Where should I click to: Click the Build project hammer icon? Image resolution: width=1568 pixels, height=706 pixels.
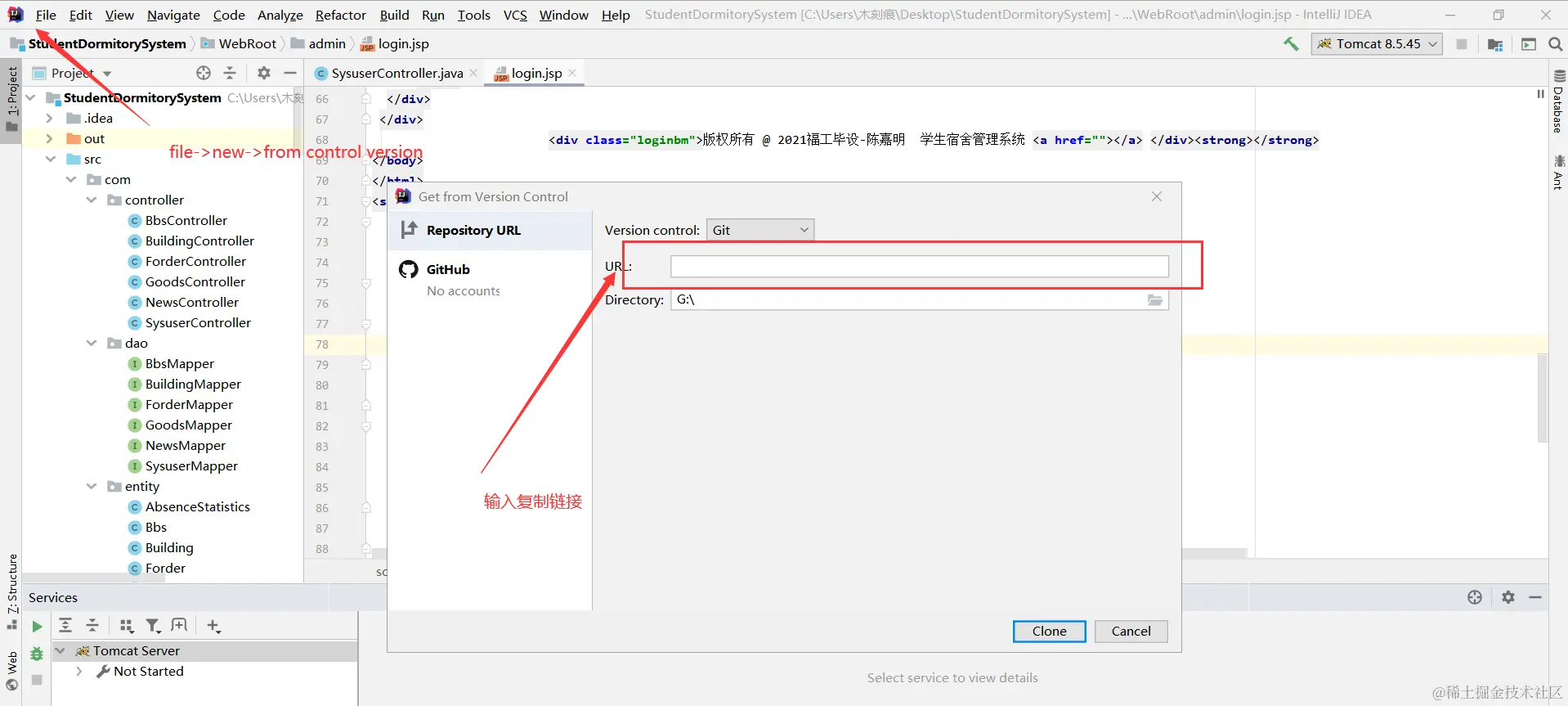pyautogui.click(x=1291, y=44)
